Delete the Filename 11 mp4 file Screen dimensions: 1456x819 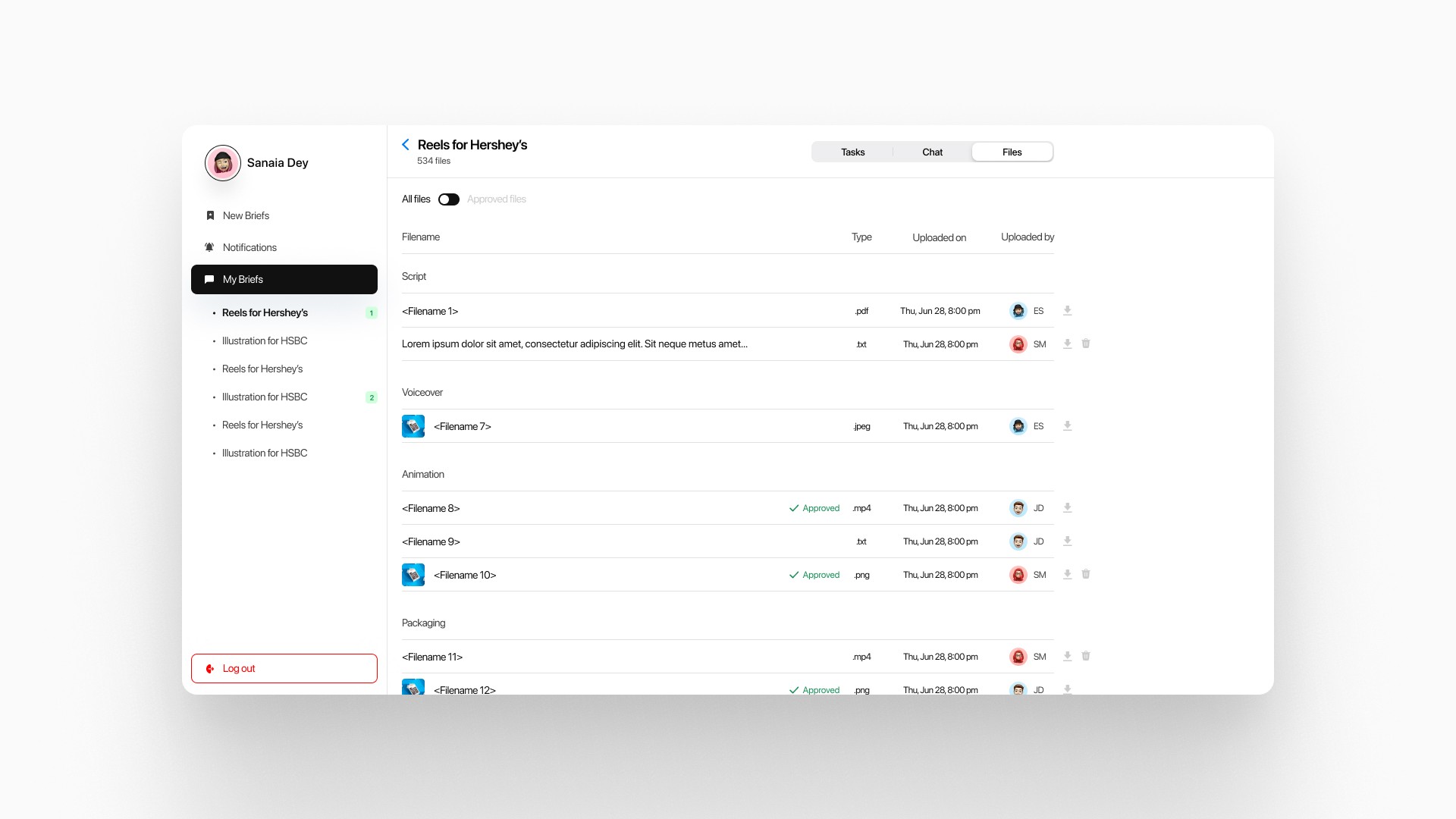tap(1085, 657)
